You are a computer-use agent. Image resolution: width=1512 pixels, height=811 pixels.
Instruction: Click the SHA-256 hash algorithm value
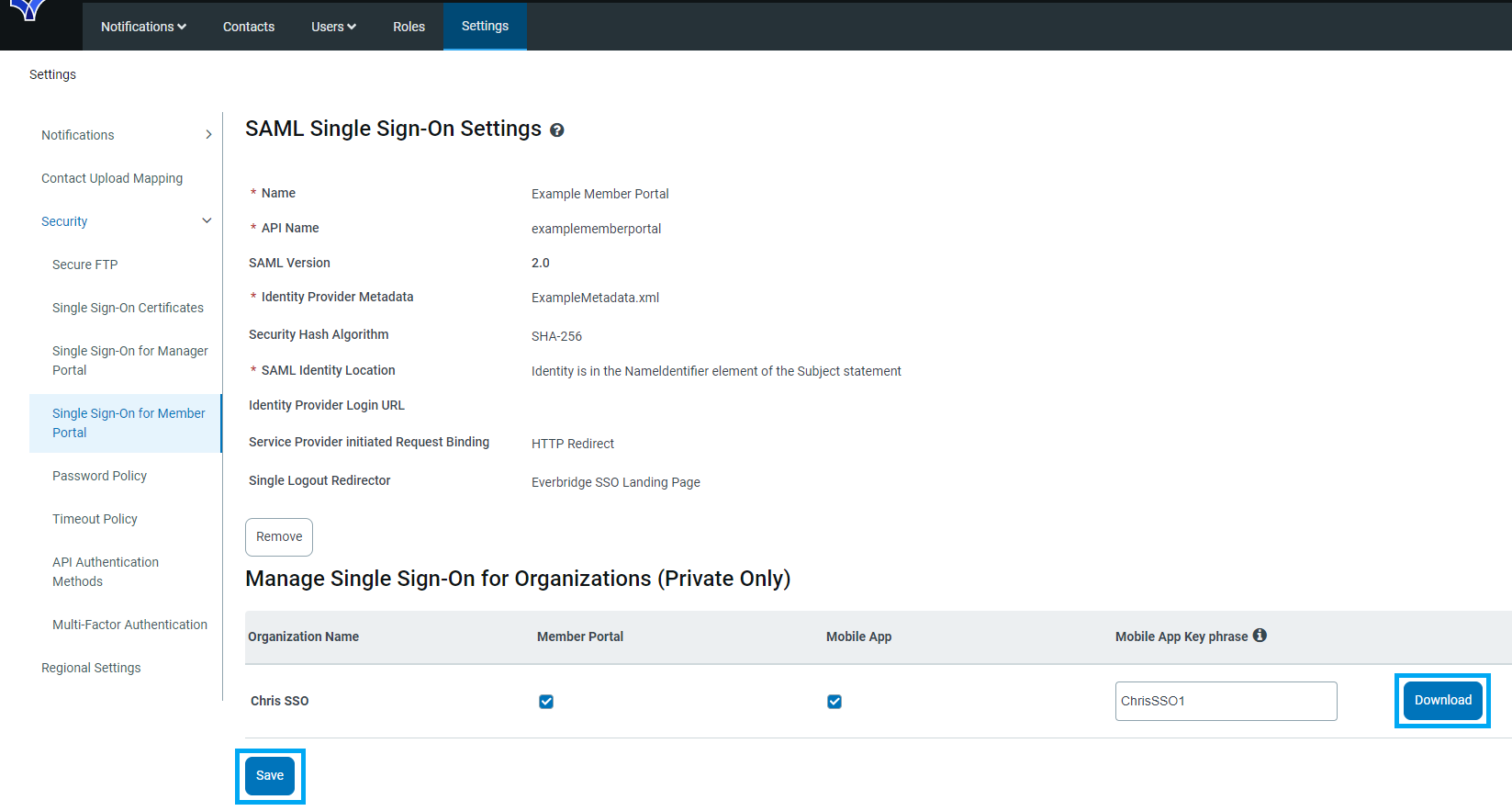(x=556, y=336)
